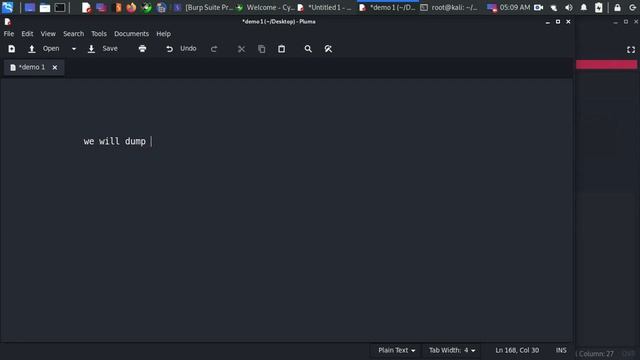Create a new document with toolbar icon
The image size is (640, 360).
coord(11,49)
